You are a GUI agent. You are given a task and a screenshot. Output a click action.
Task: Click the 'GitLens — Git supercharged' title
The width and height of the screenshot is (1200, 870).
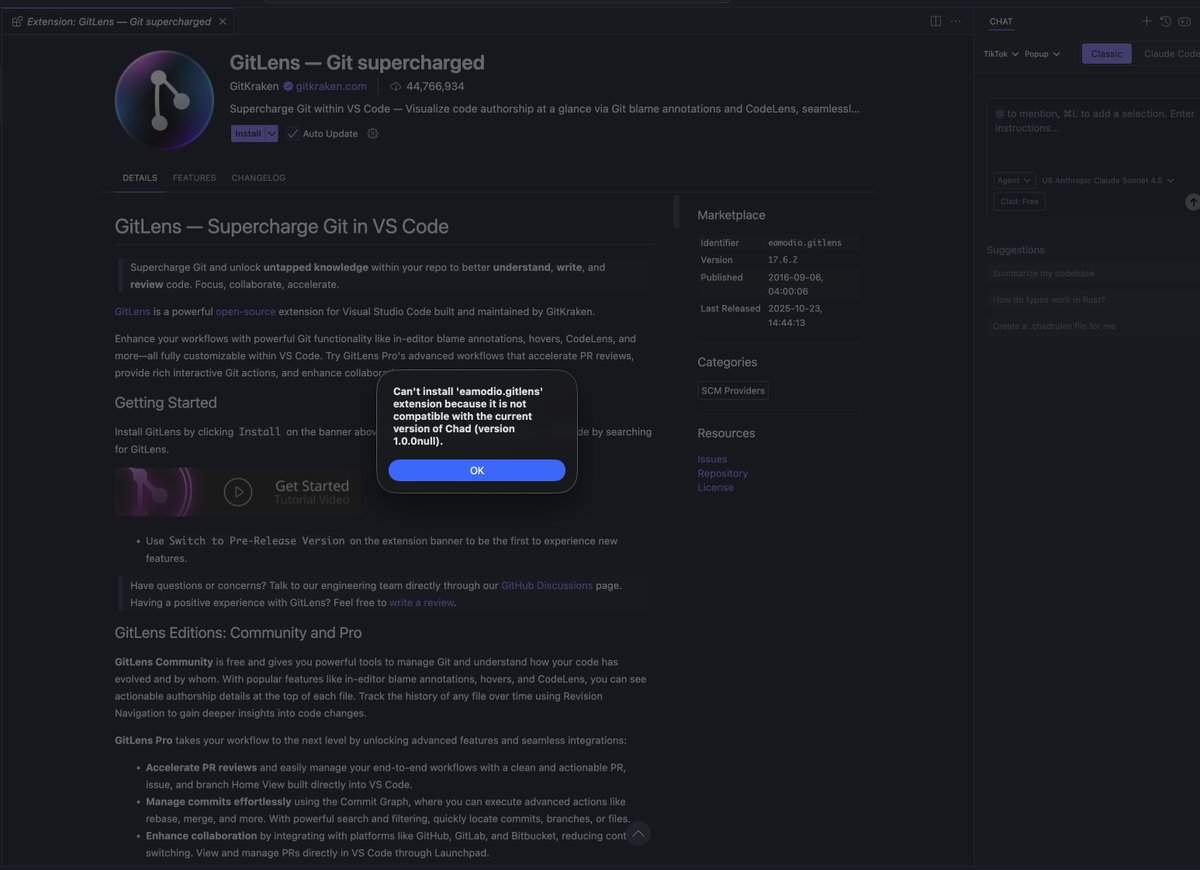point(357,62)
